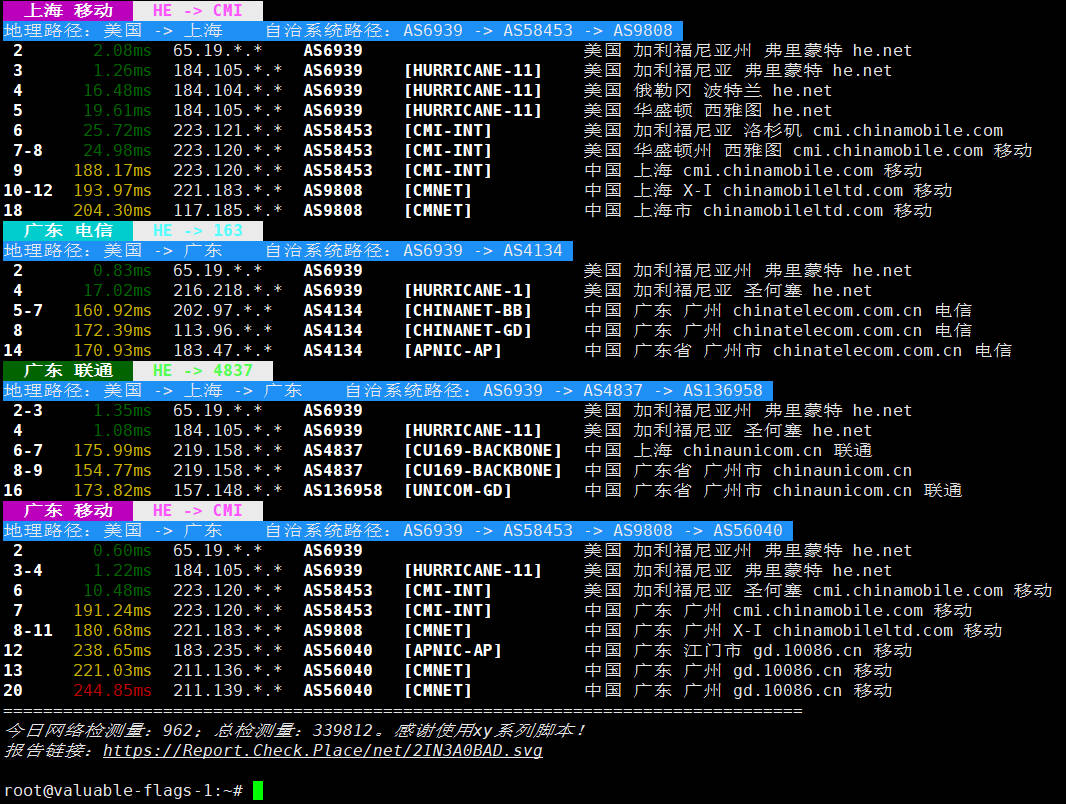
Task: Select the magenta 上海 移动 section header
Action: 67,10
